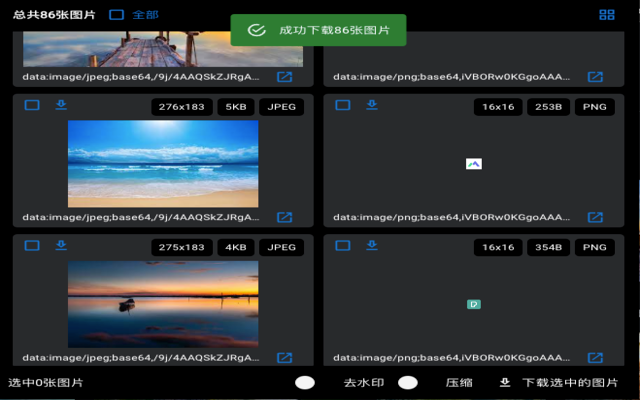Click PNG badge on 354B card
This screenshot has height=400, width=640.
(x=595, y=247)
